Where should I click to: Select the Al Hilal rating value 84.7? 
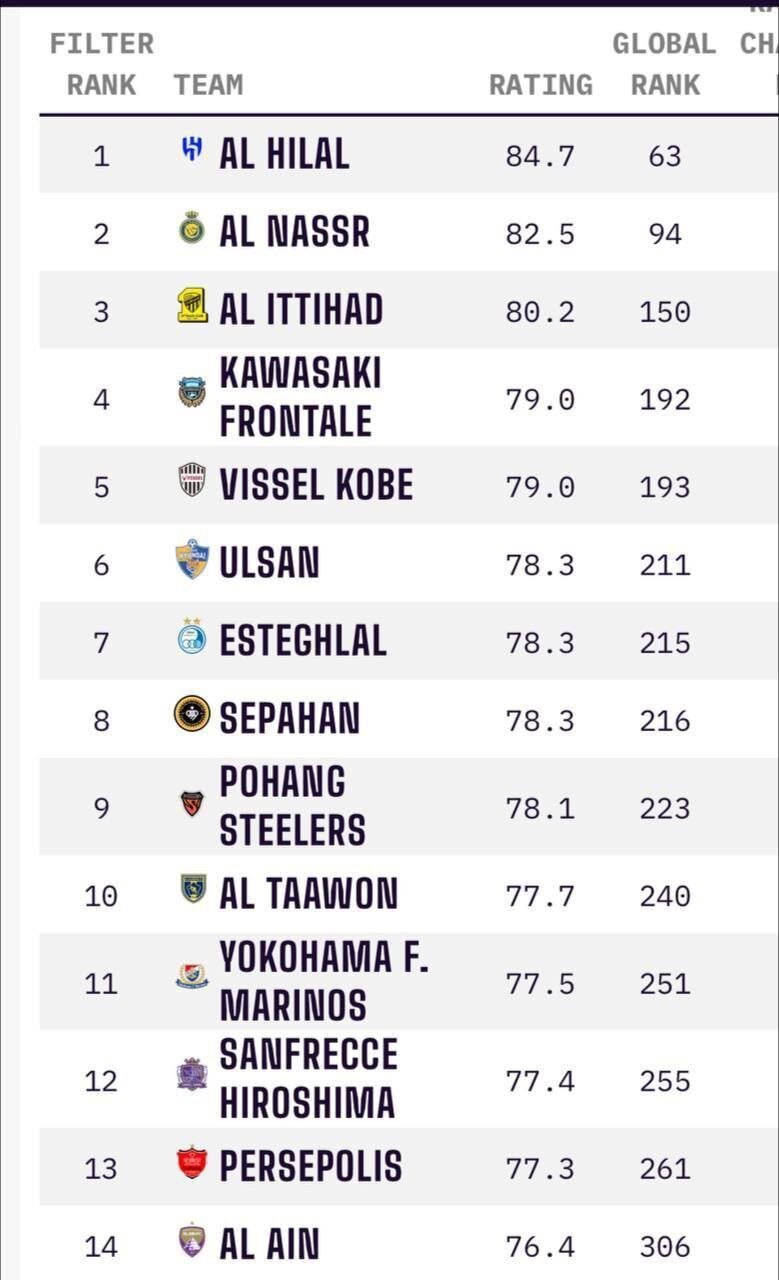[540, 156]
